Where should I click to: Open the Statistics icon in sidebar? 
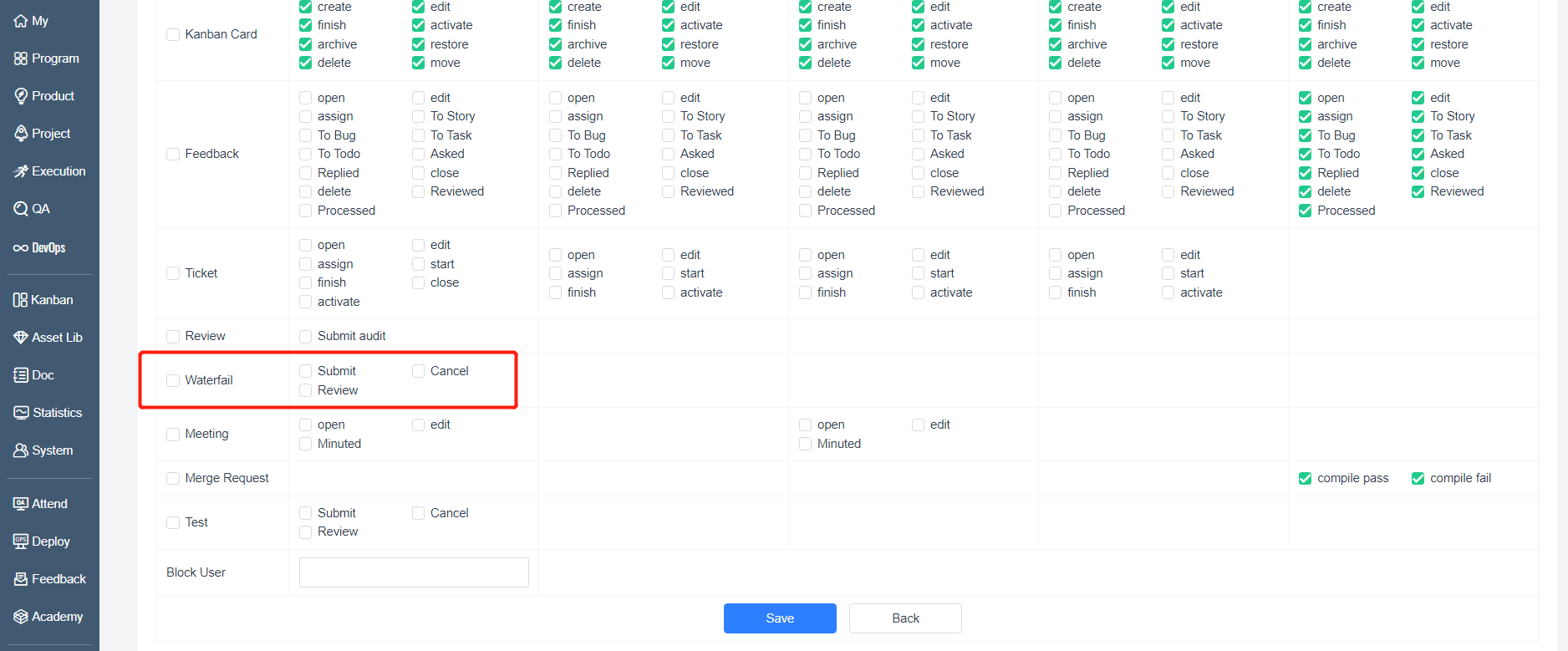(21, 413)
